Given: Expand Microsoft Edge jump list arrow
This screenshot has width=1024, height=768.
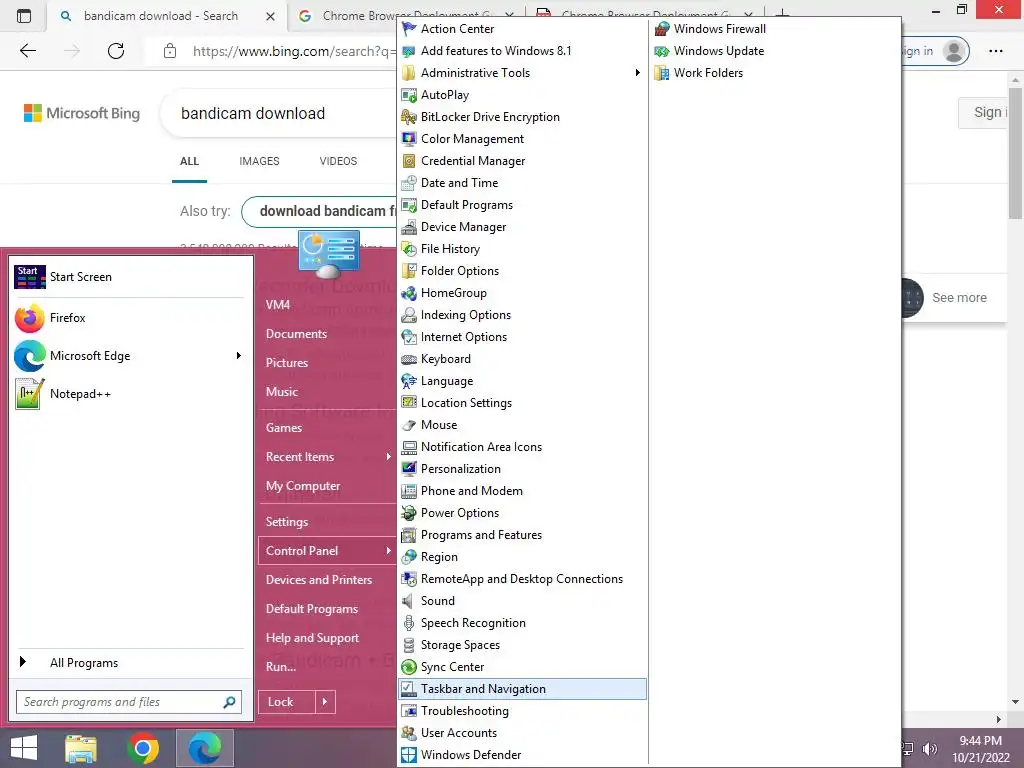Looking at the screenshot, I should [x=238, y=355].
